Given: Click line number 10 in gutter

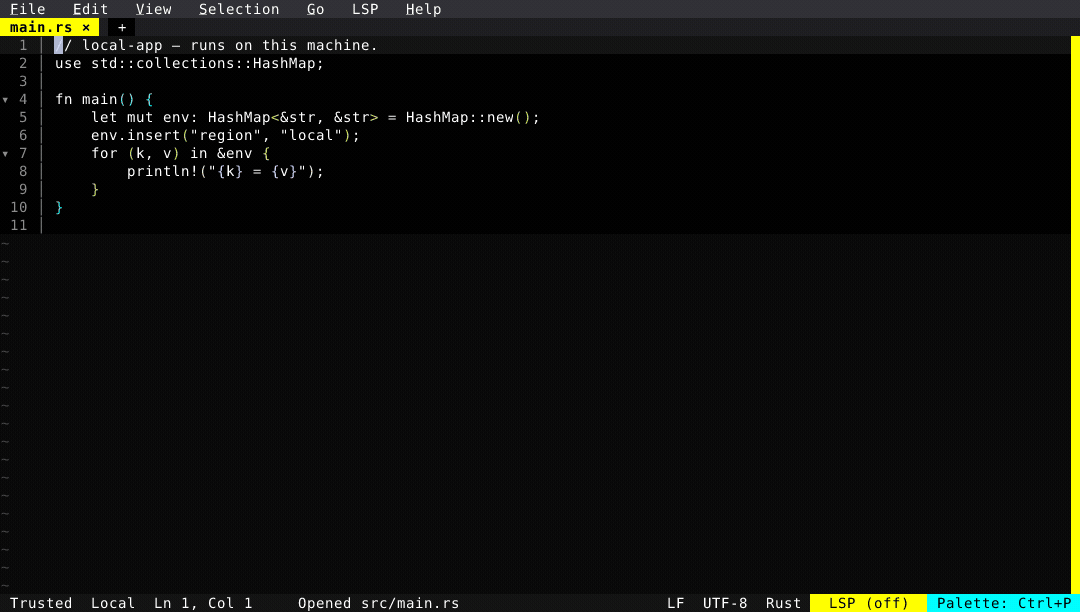Looking at the screenshot, I should (x=19, y=207).
